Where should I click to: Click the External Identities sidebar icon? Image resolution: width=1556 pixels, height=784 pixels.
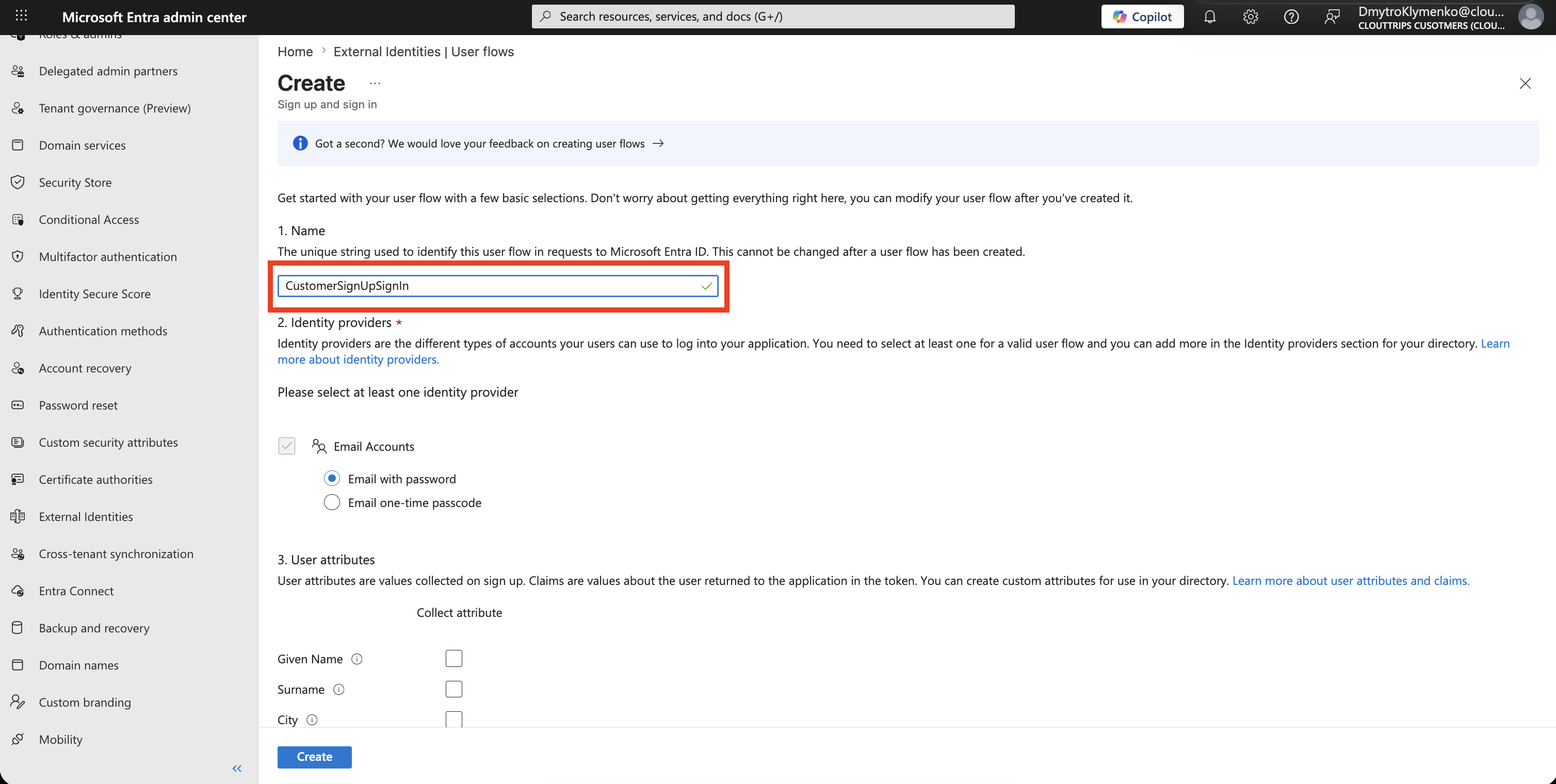pos(18,516)
